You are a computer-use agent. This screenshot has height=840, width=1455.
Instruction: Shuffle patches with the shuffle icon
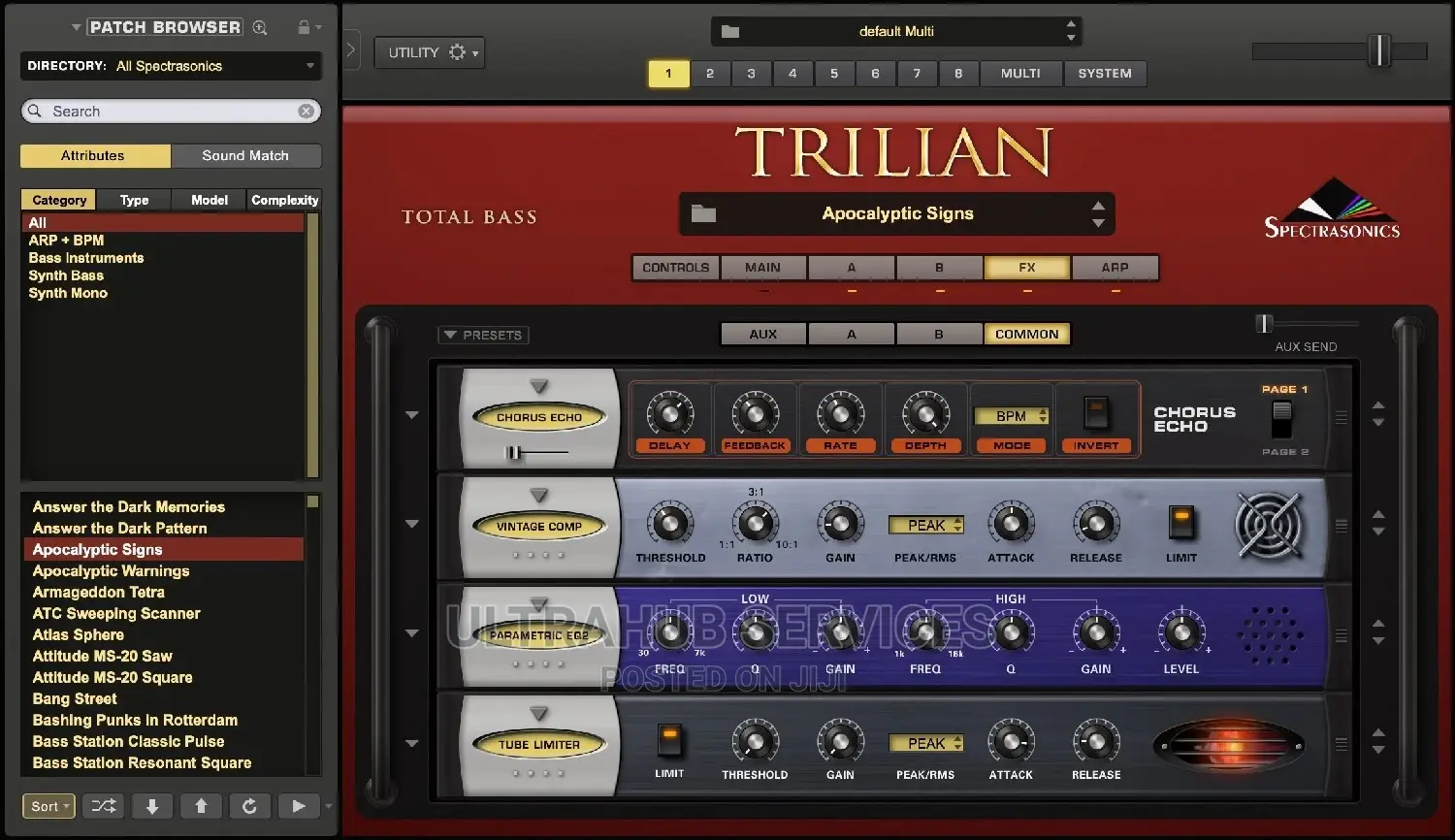click(x=103, y=806)
